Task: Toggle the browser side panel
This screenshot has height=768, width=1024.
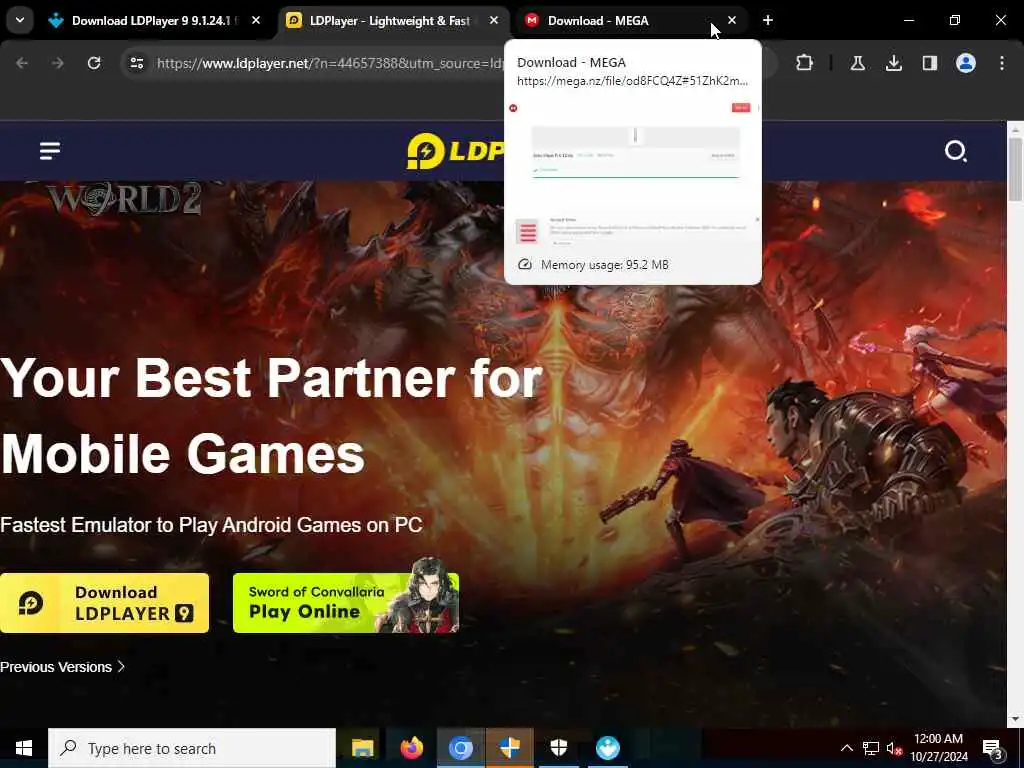Action: pyautogui.click(x=929, y=63)
